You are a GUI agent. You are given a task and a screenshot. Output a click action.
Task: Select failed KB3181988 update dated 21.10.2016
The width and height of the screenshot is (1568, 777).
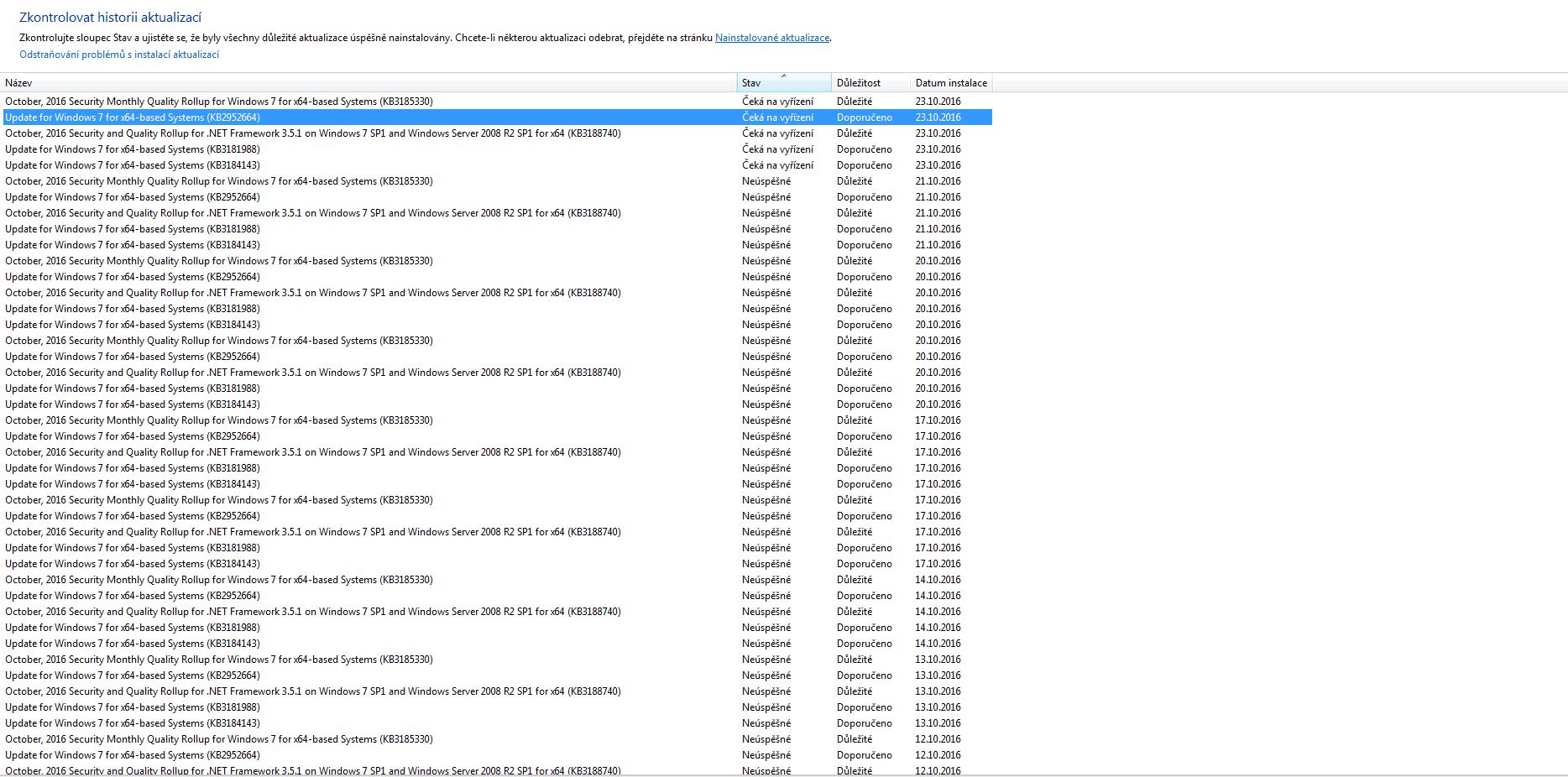click(x=498, y=229)
